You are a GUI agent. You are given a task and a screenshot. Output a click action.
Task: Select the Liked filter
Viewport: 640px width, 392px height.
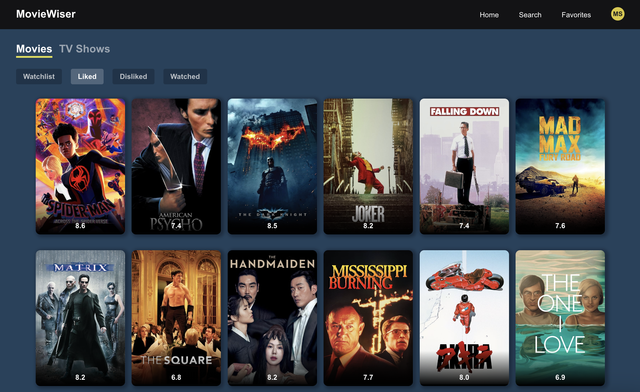(x=87, y=76)
